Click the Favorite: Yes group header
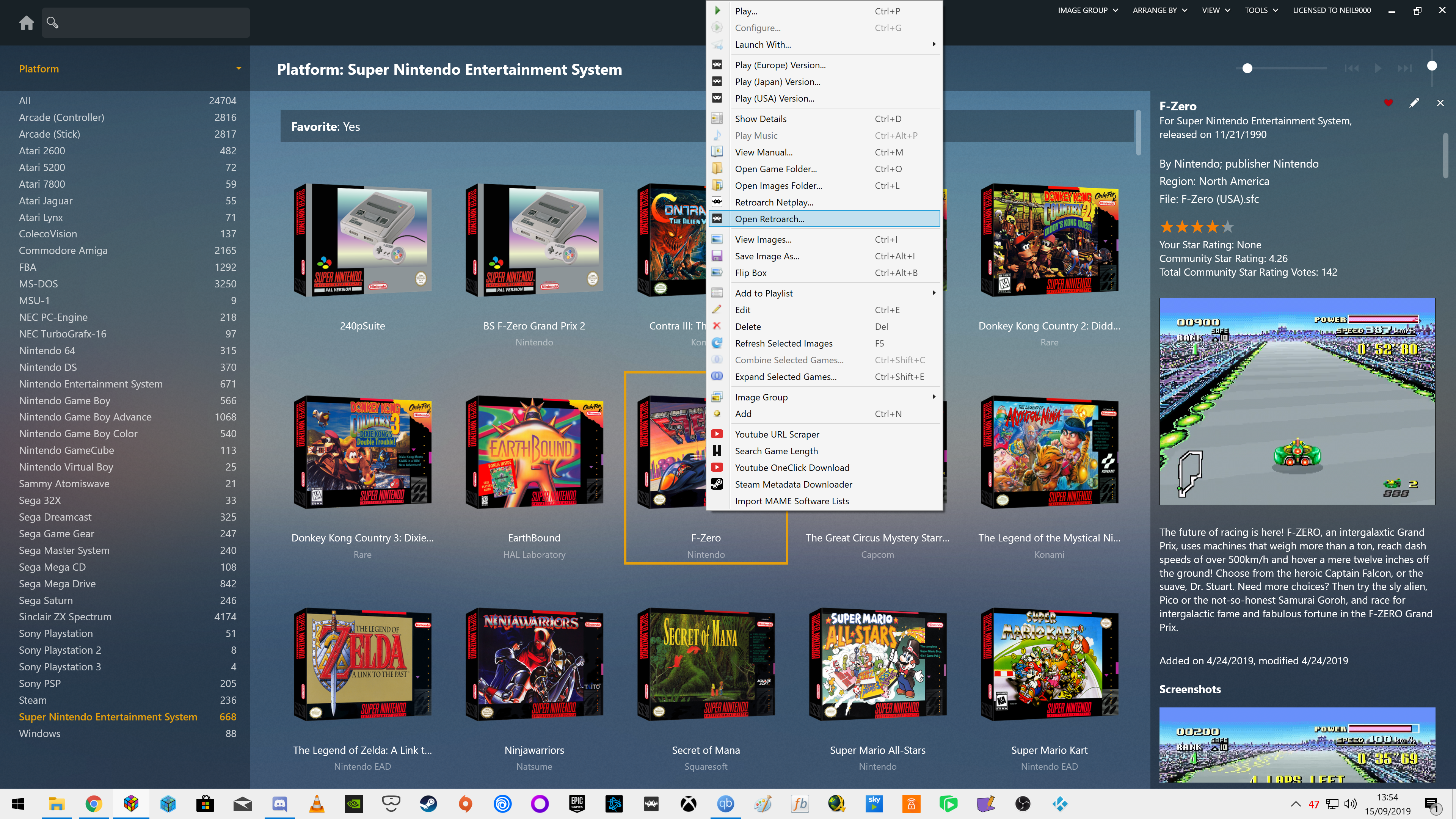Image resolution: width=1456 pixels, height=819 pixels. click(x=706, y=127)
